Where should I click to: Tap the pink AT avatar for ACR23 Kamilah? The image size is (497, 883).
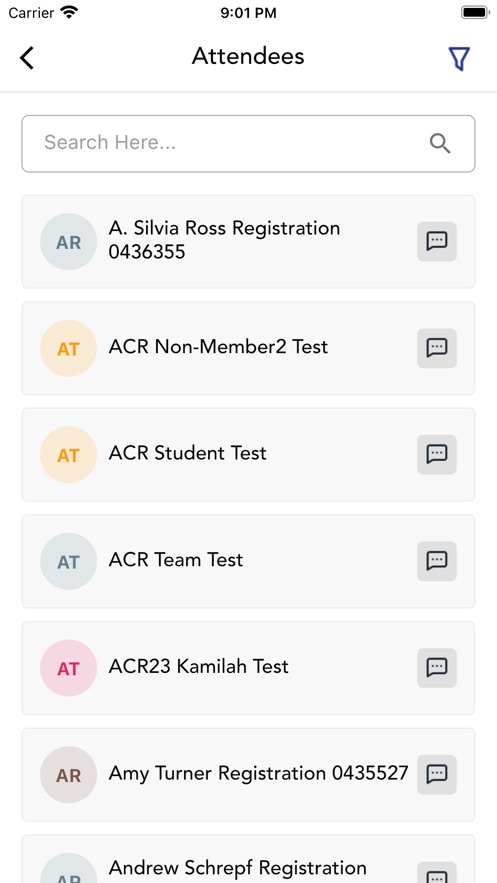[x=69, y=668]
